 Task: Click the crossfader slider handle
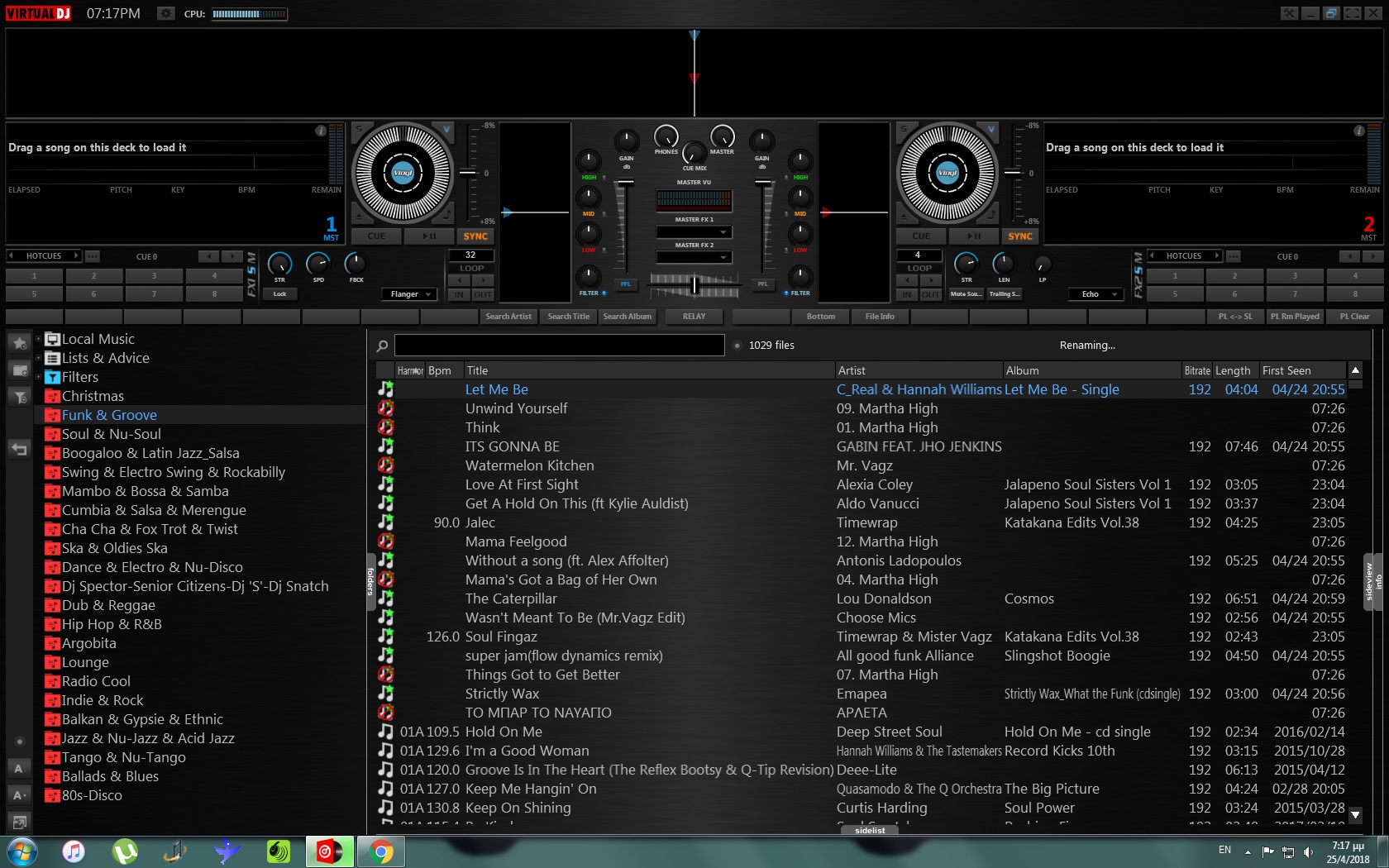pyautogui.click(x=694, y=285)
